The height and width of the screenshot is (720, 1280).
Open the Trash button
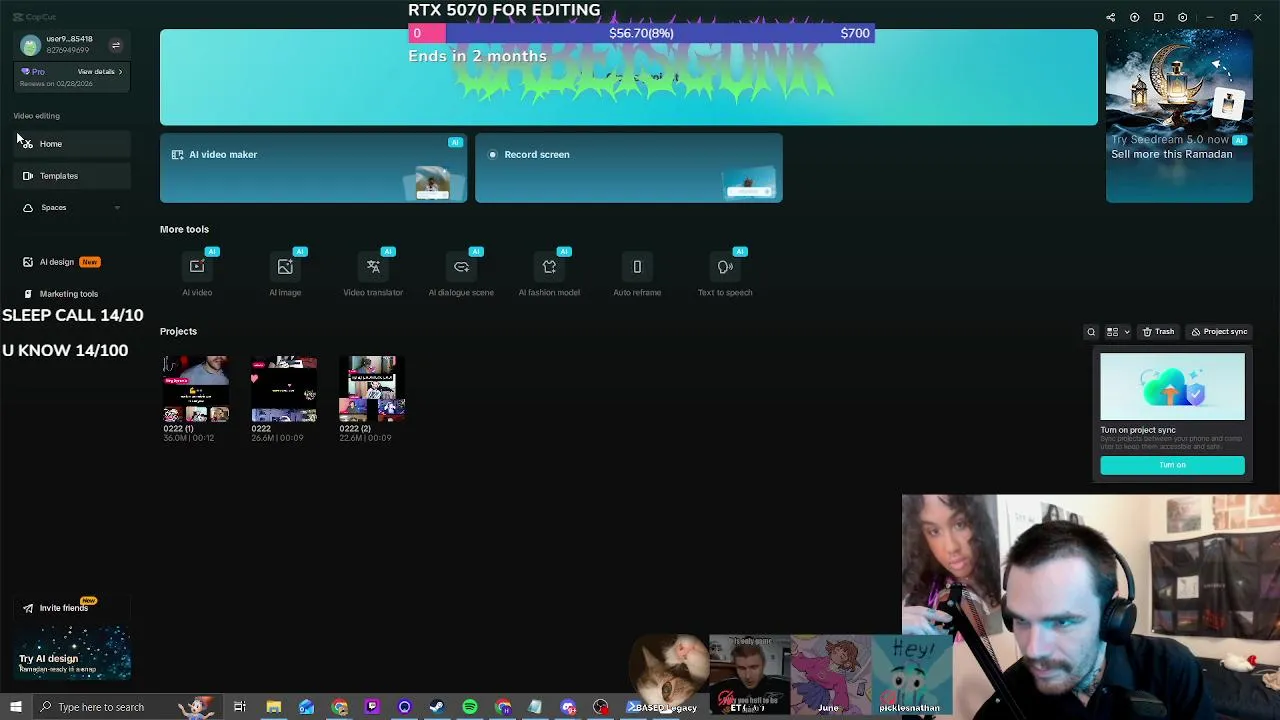pos(1158,332)
